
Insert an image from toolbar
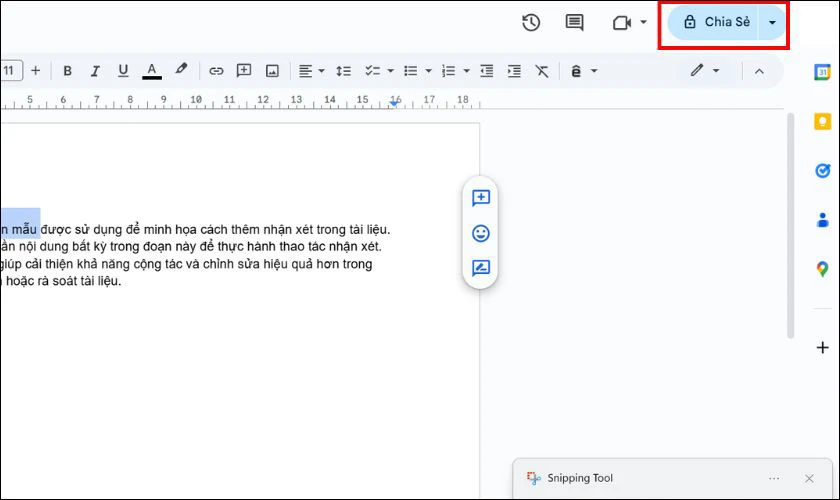pyautogui.click(x=272, y=71)
